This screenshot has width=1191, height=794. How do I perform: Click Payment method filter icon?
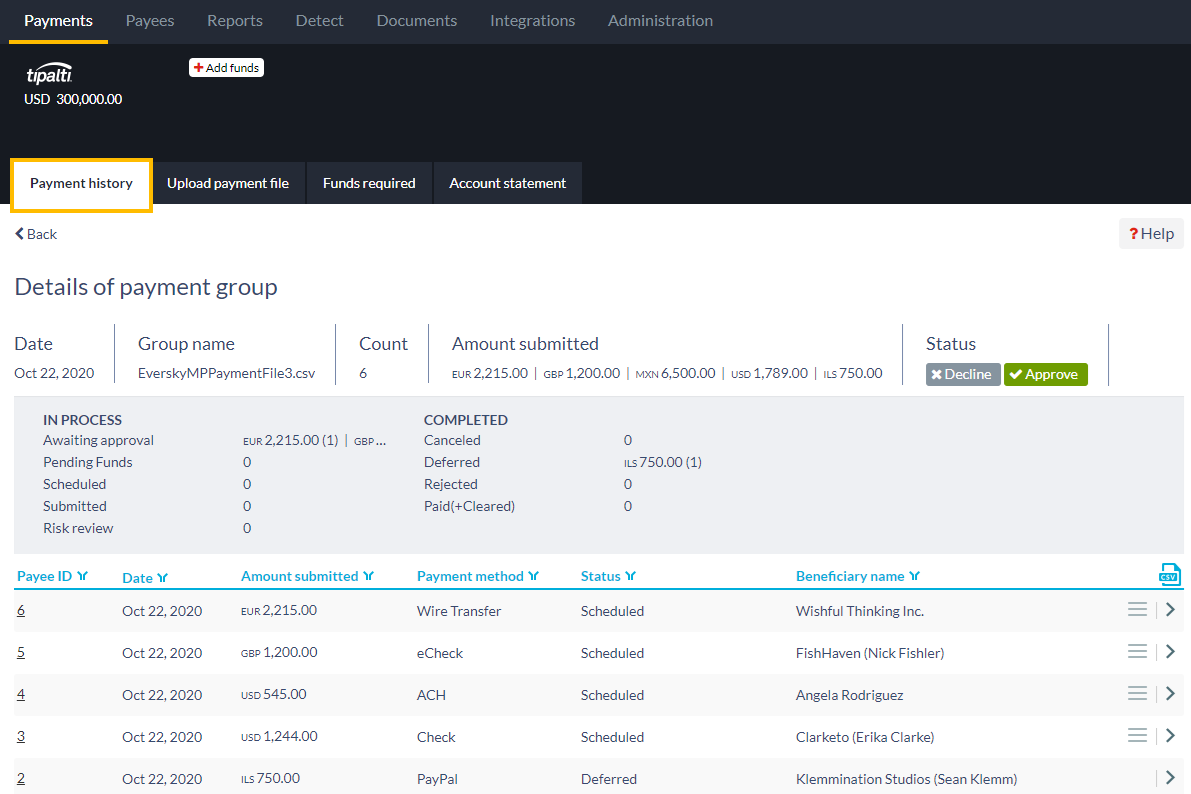[x=534, y=576]
